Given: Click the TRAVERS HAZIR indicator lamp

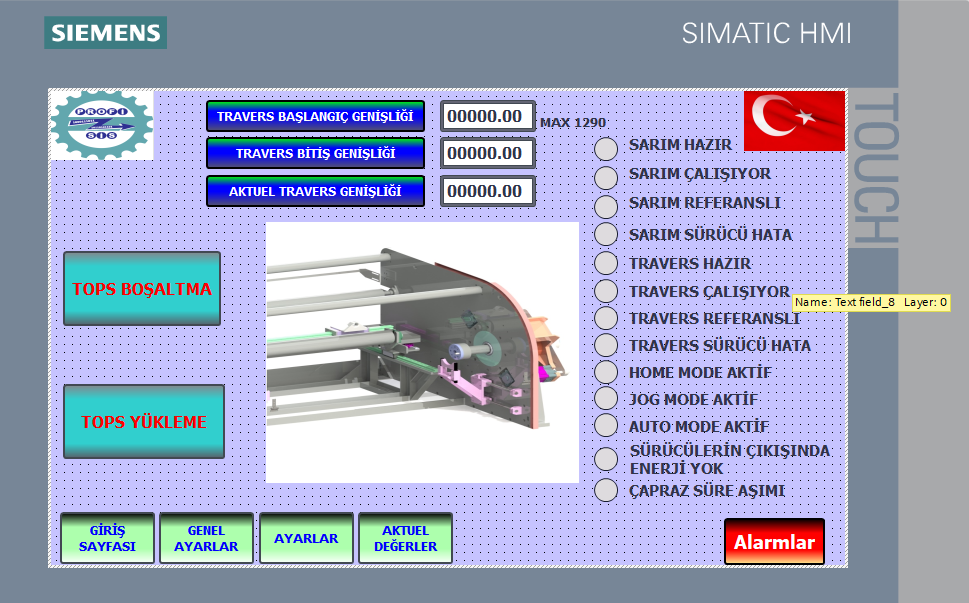Looking at the screenshot, I should (606, 264).
